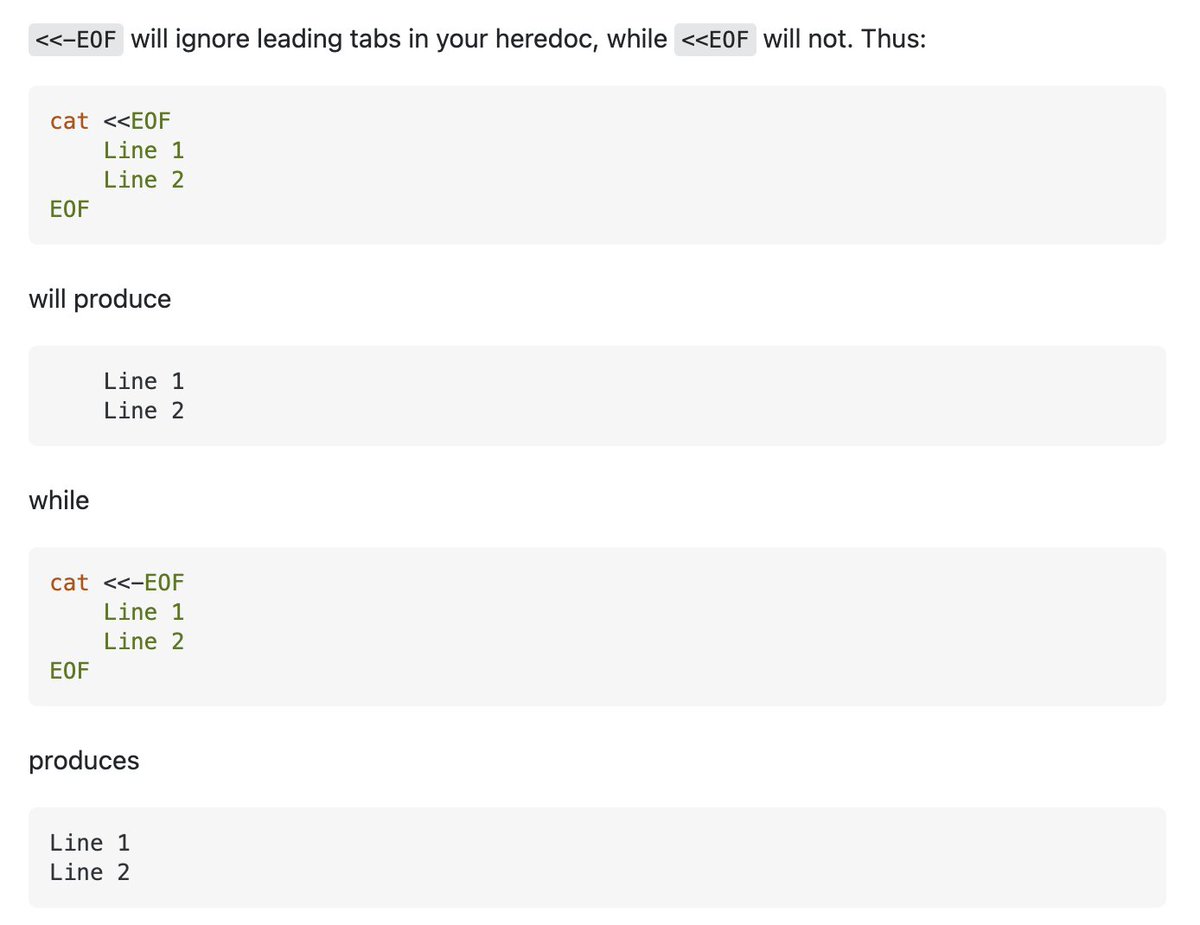
Task: Click indented 'Line 2' in first code block
Action: [x=144, y=180]
